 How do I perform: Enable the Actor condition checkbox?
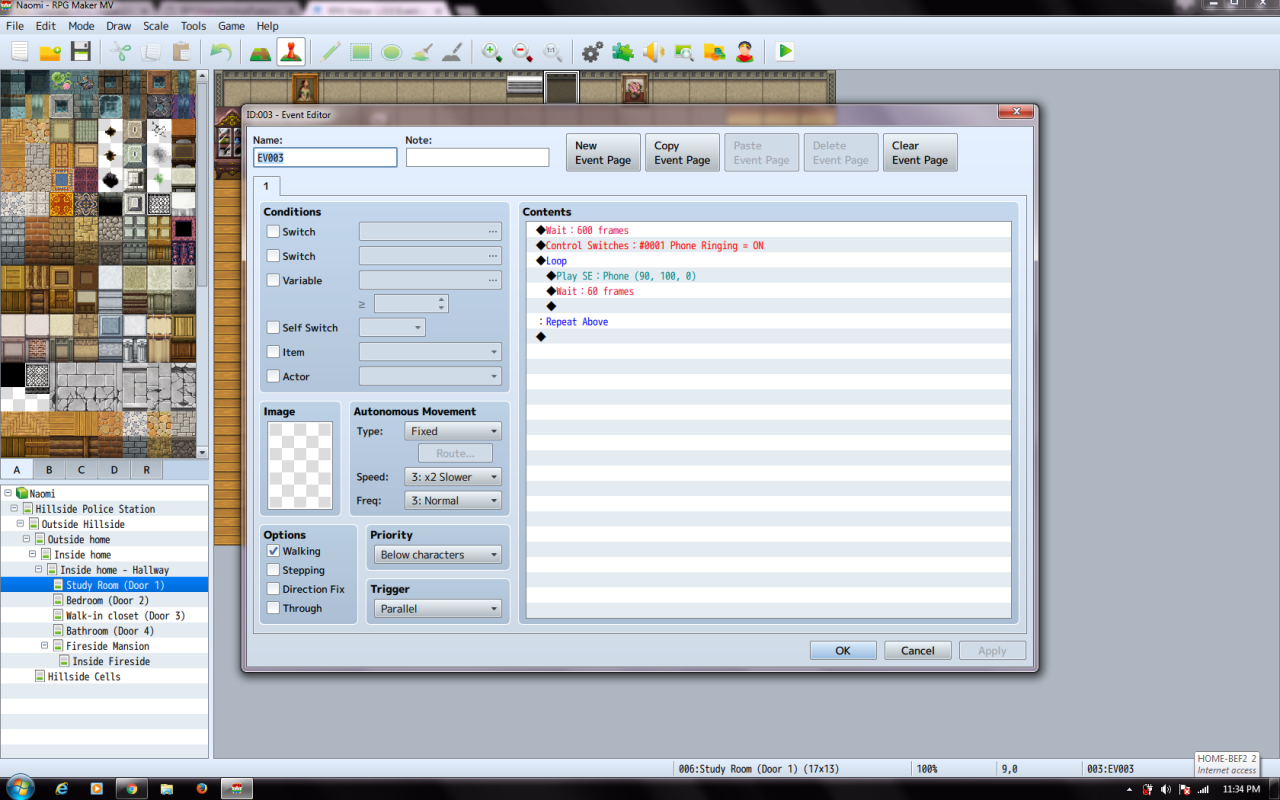[x=273, y=377]
